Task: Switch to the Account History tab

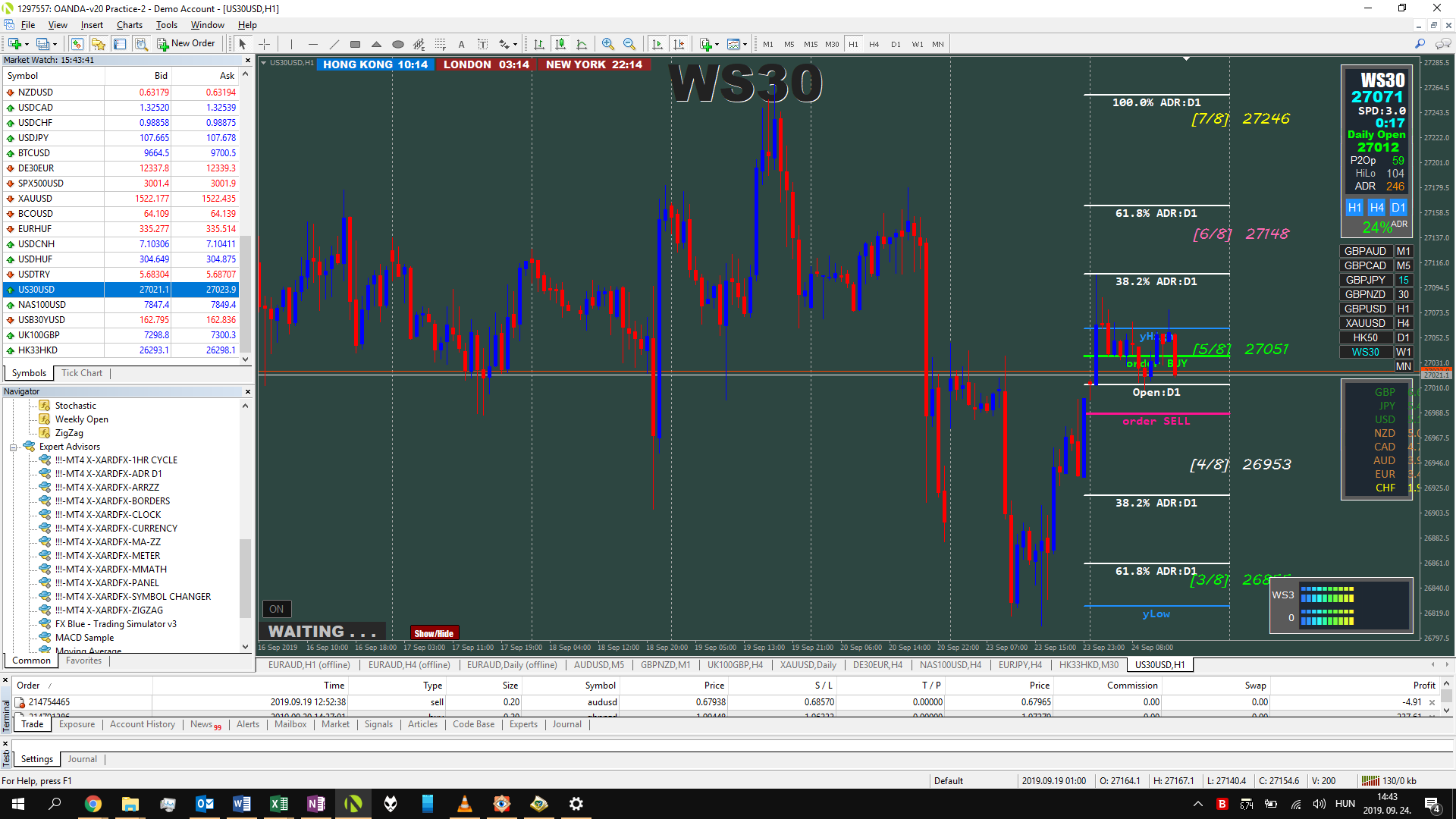Action: pos(142,725)
